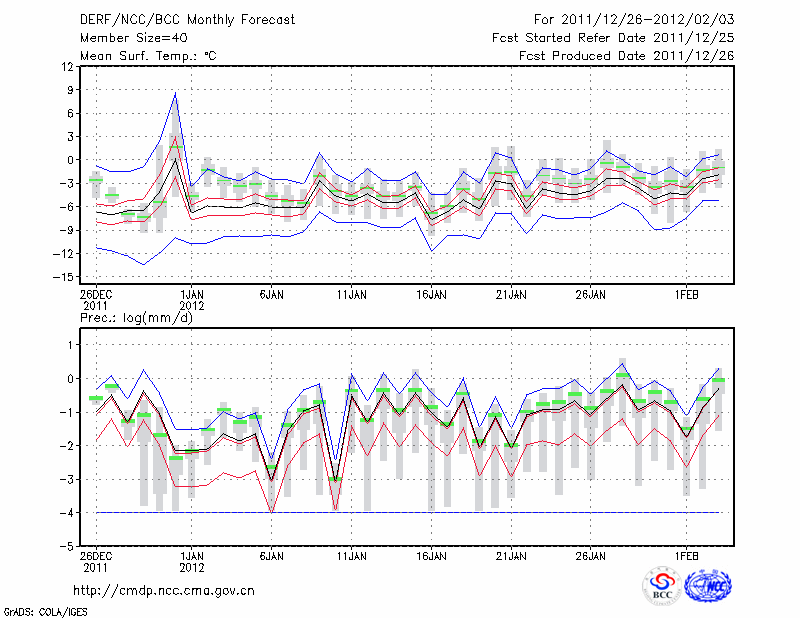Screen dimensions: 800x618
Task: Select the Member Size=40 label
Action: (126, 37)
